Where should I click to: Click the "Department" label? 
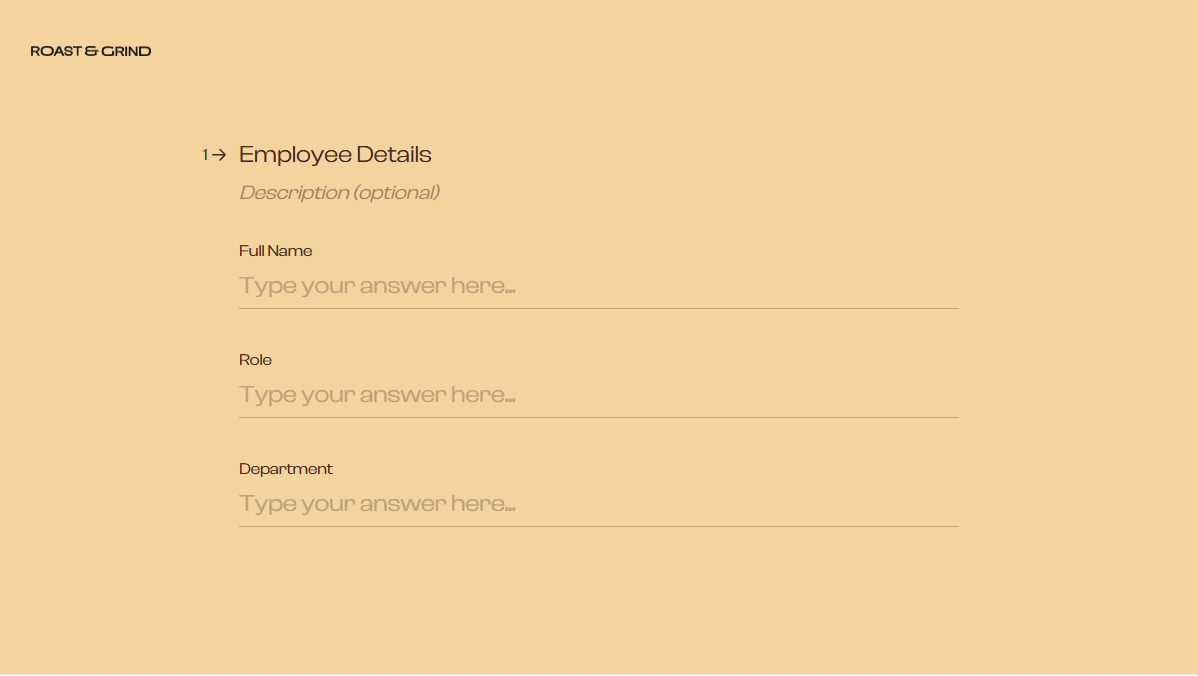tap(286, 468)
